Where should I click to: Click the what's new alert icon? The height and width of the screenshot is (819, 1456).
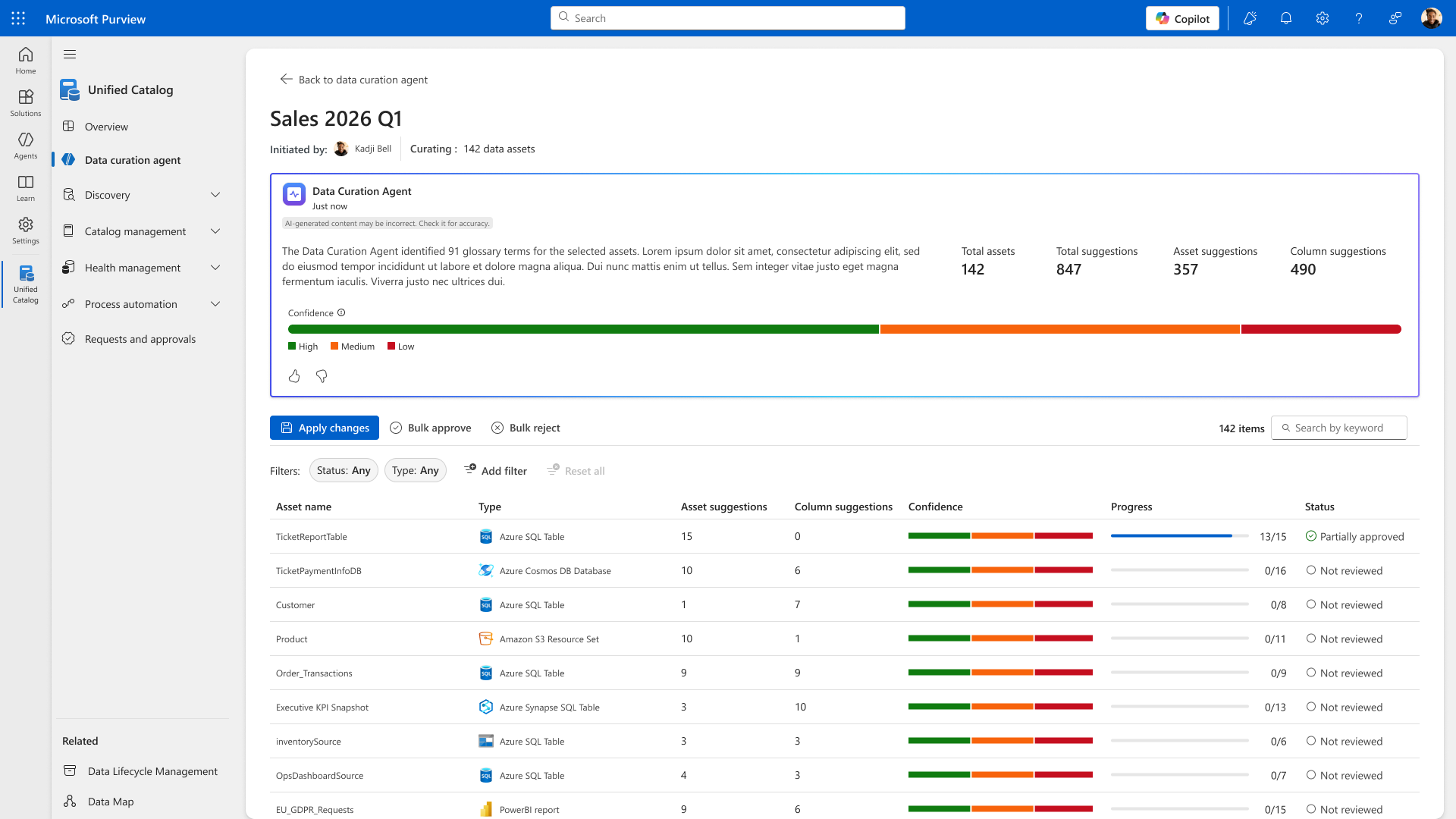click(1250, 18)
